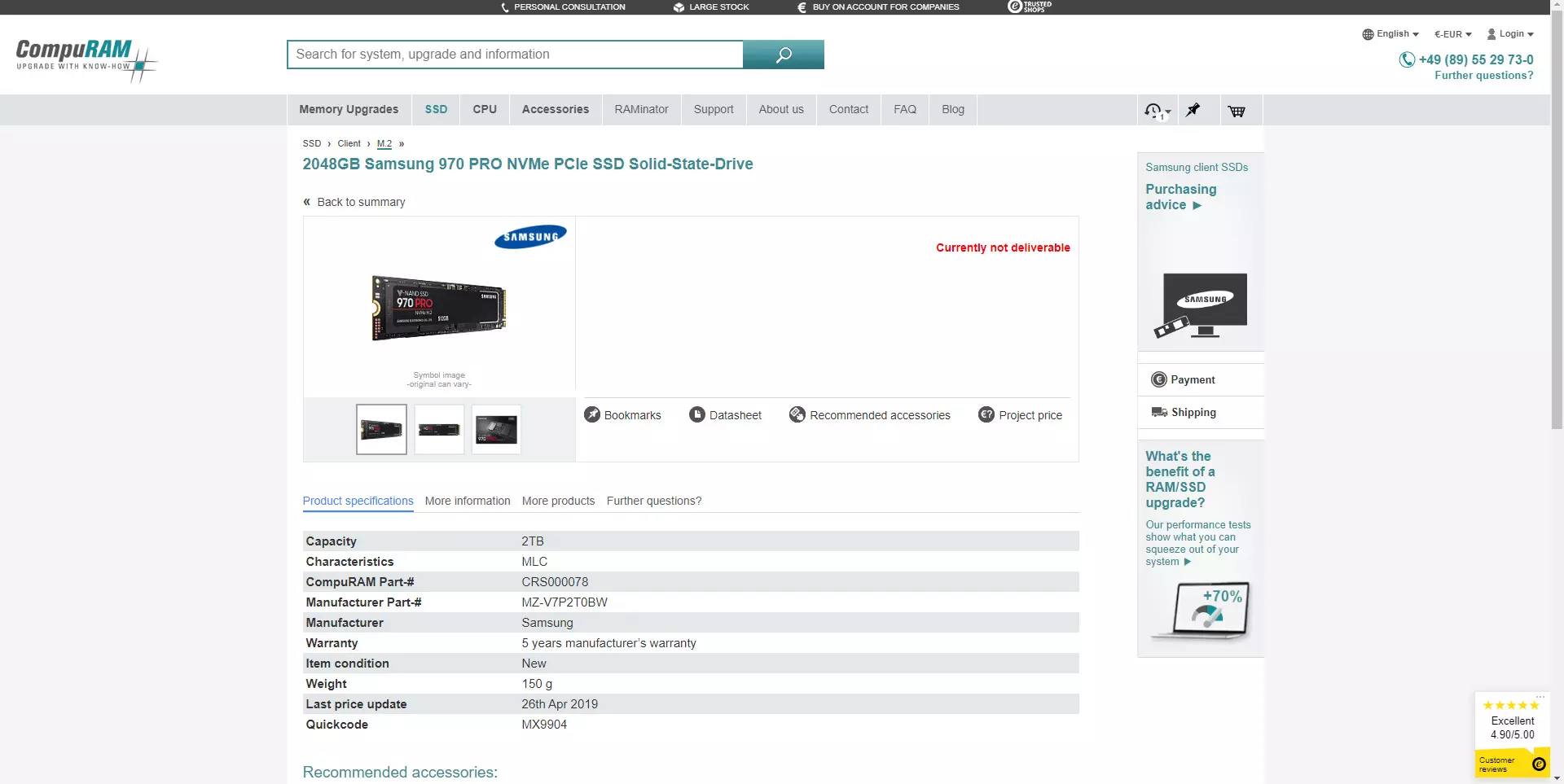
Task: Open the FAQ menu item
Action: point(905,110)
